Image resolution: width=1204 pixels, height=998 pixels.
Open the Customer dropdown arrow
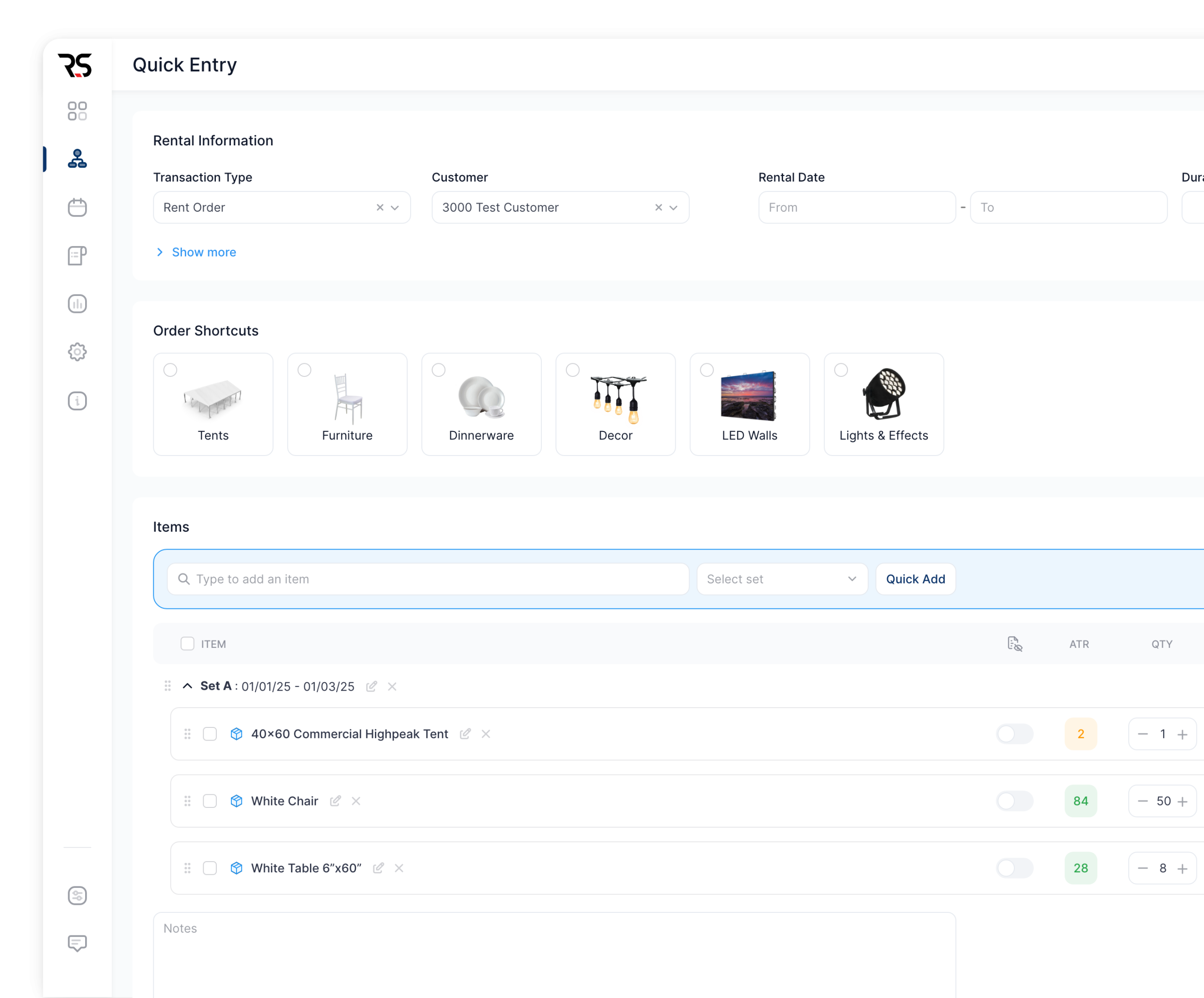pos(673,208)
